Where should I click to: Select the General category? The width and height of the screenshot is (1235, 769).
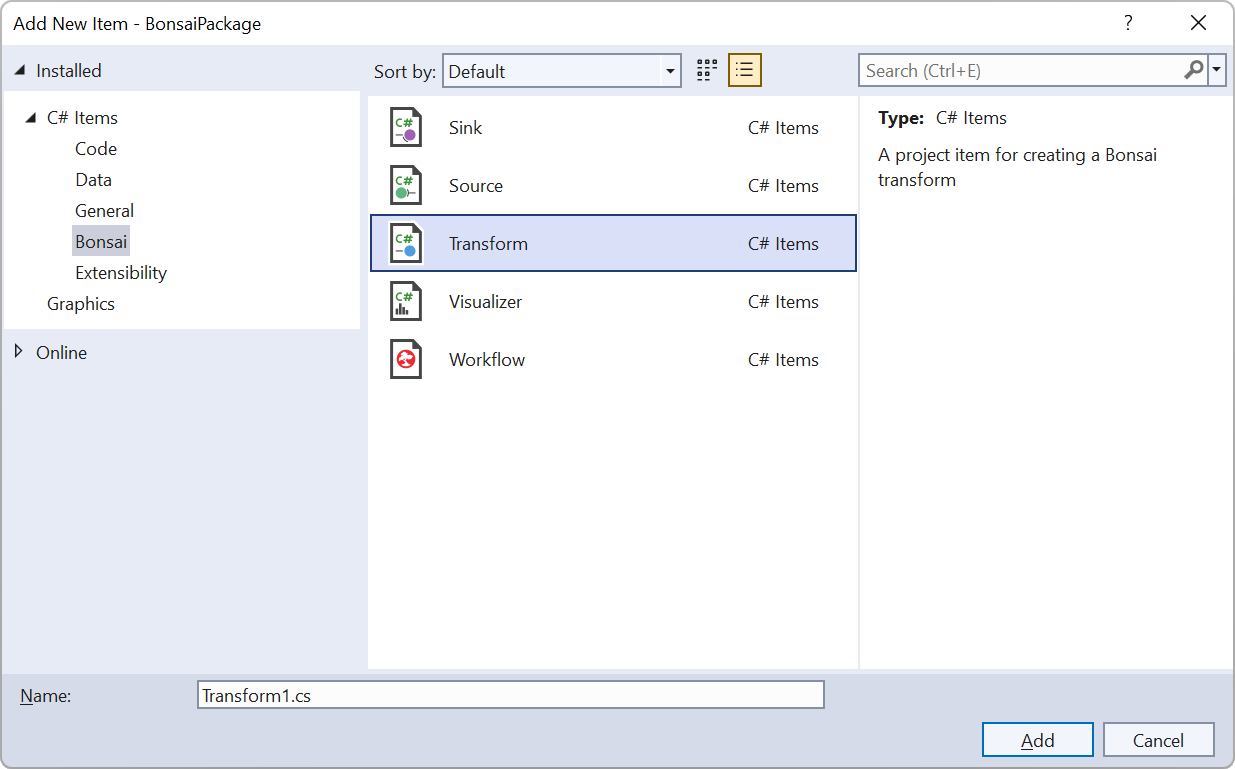click(104, 211)
